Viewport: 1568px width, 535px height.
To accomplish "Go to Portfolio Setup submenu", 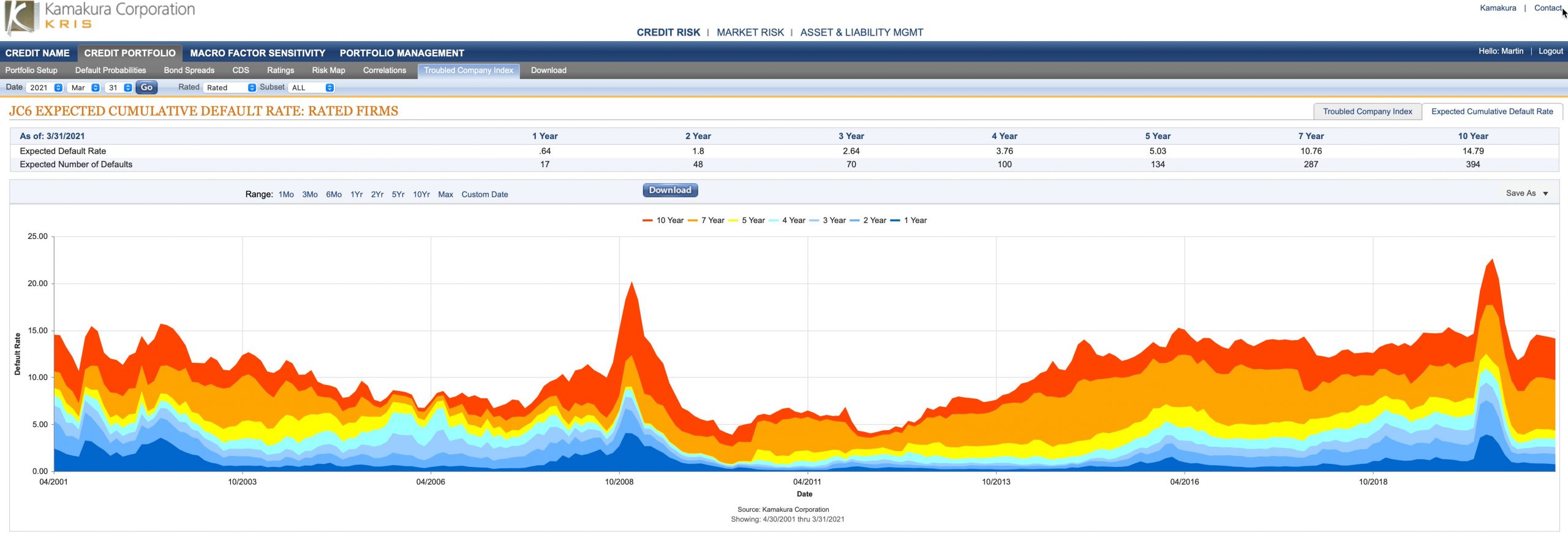I will [31, 70].
